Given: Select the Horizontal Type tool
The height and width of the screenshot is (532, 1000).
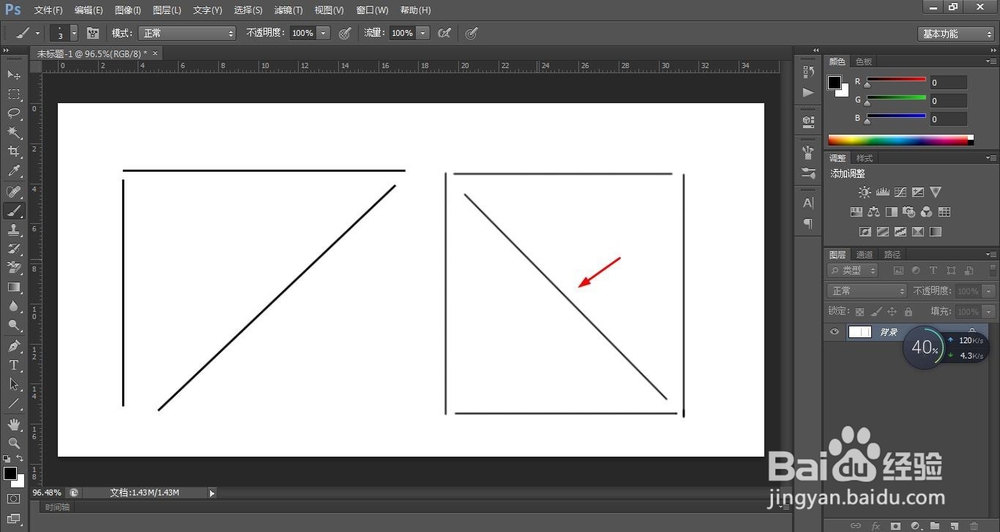Looking at the screenshot, I should point(13,366).
